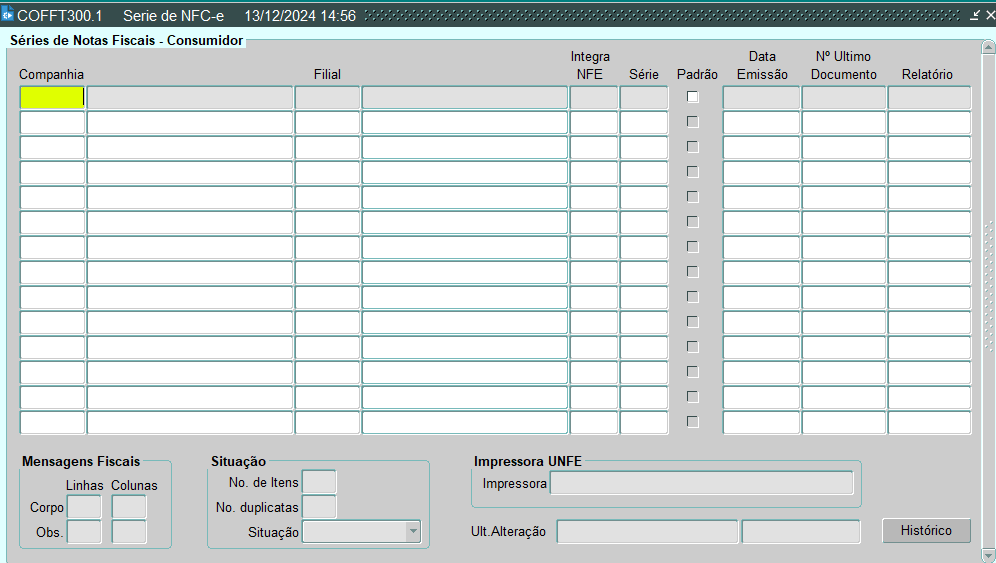Enable the Padrão checkbox in first row
996x563 pixels.
pyautogui.click(x=692, y=97)
